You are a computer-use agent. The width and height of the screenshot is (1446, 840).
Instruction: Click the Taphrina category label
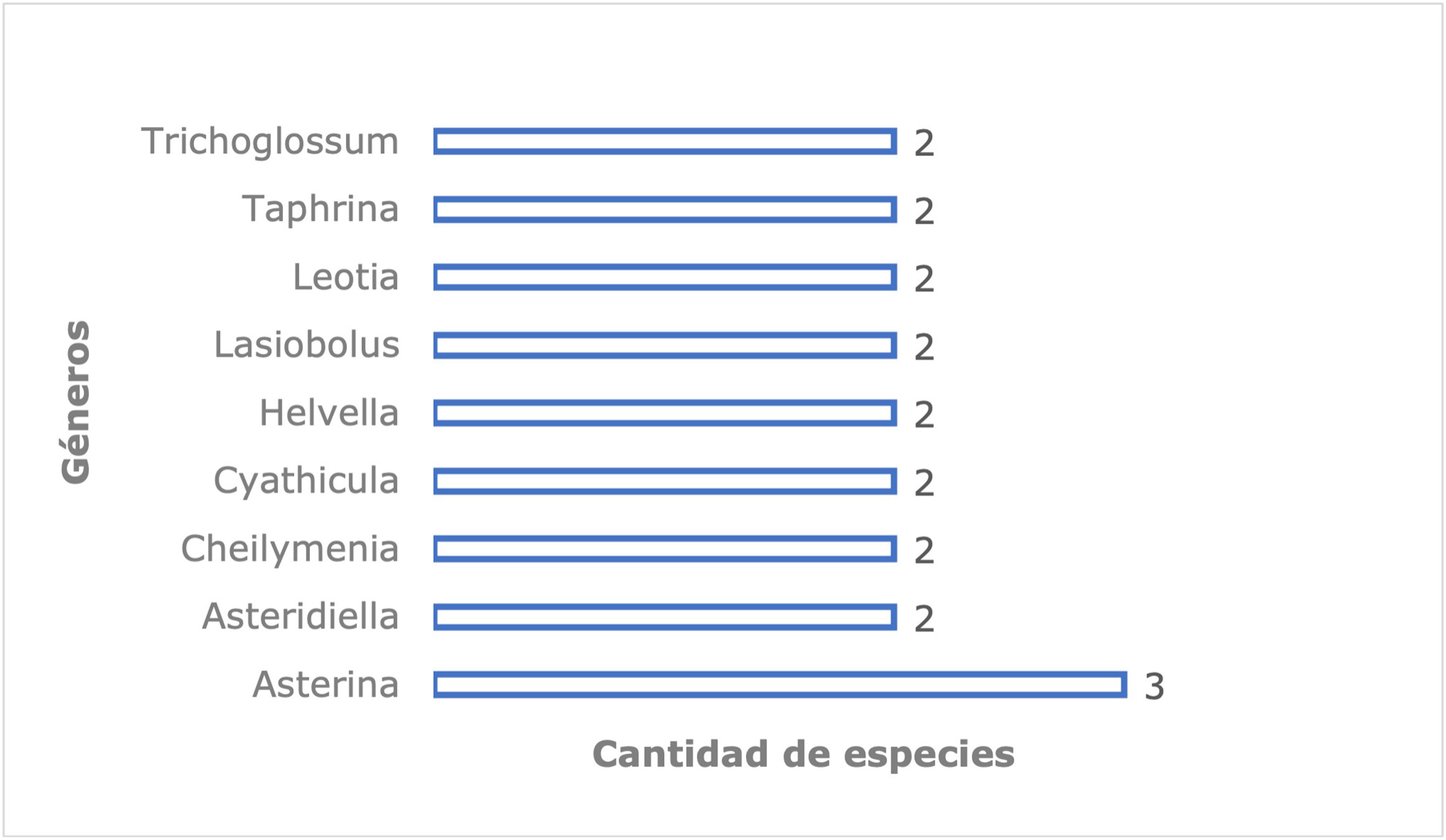pyautogui.click(x=320, y=209)
